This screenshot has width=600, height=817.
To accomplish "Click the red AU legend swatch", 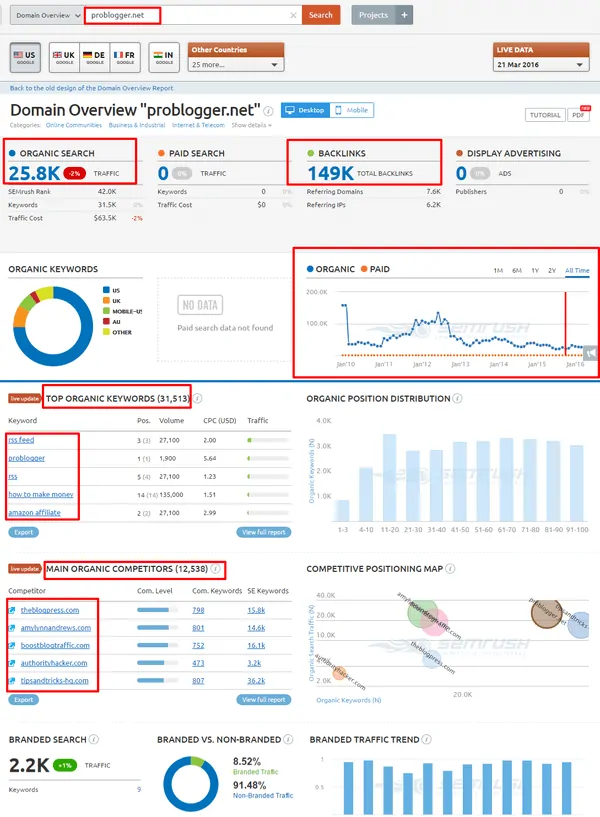I will click(x=106, y=321).
